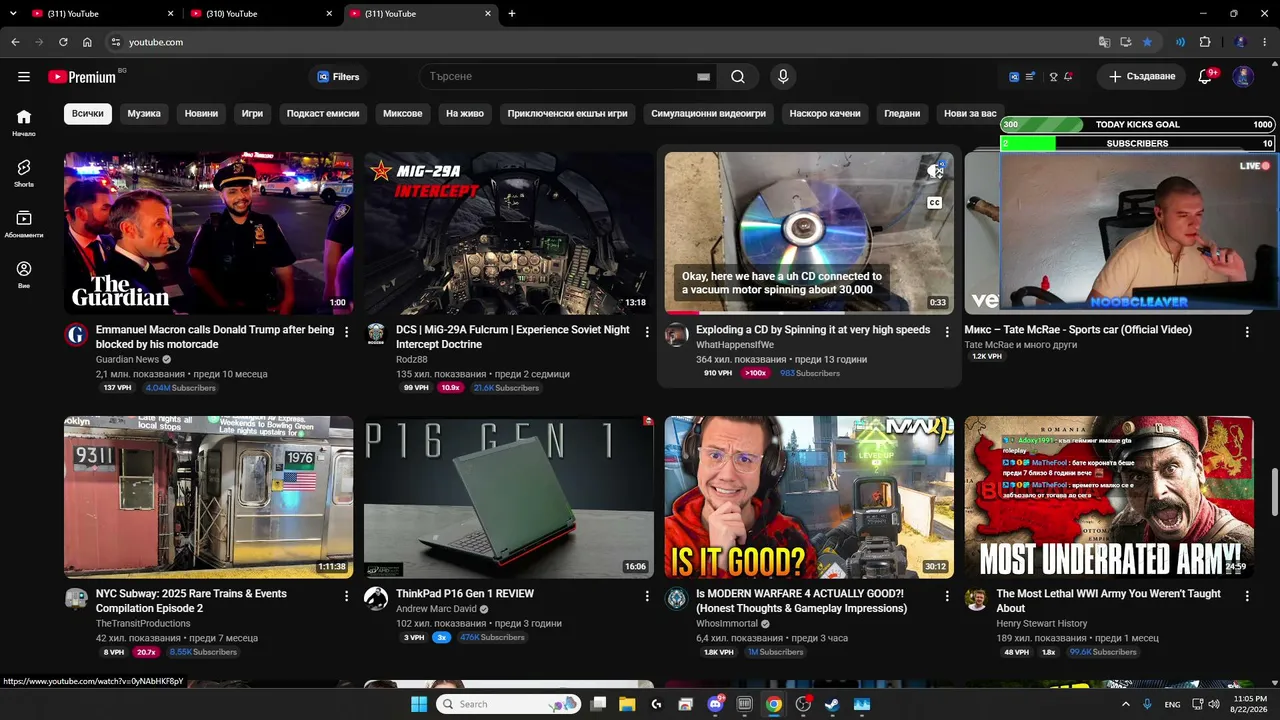
Task: Open the ENG language indicator in tray
Action: click(1172, 704)
